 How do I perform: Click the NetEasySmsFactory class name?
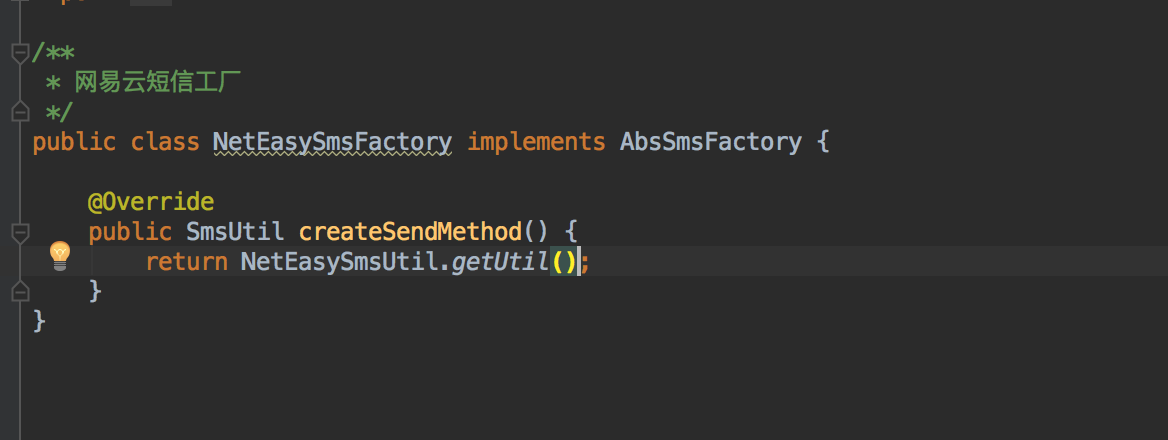pyautogui.click(x=332, y=142)
